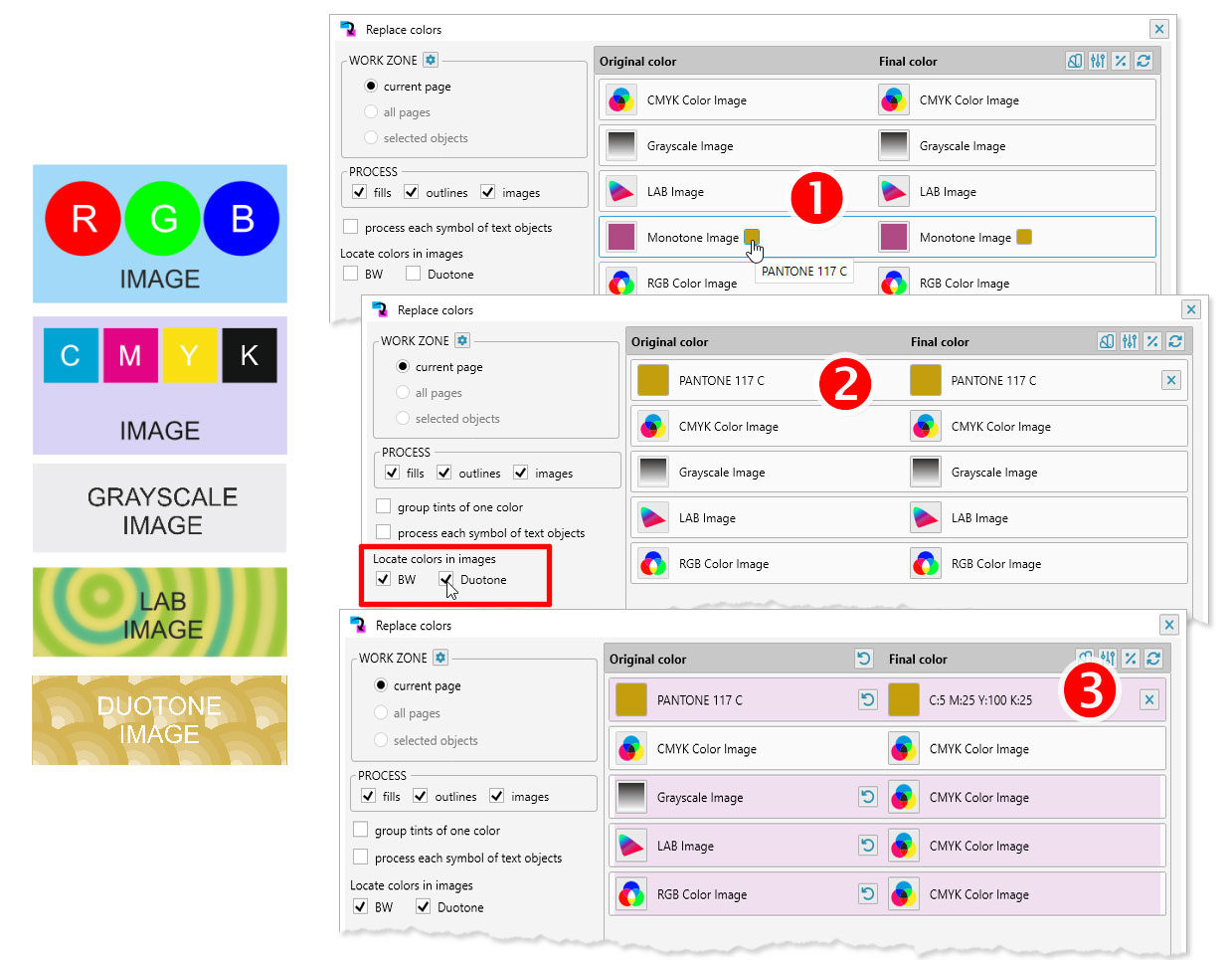Screen dimensions: 1232x960
Task: Uncheck Duotone checkbox in middle window
Action: coord(446,579)
